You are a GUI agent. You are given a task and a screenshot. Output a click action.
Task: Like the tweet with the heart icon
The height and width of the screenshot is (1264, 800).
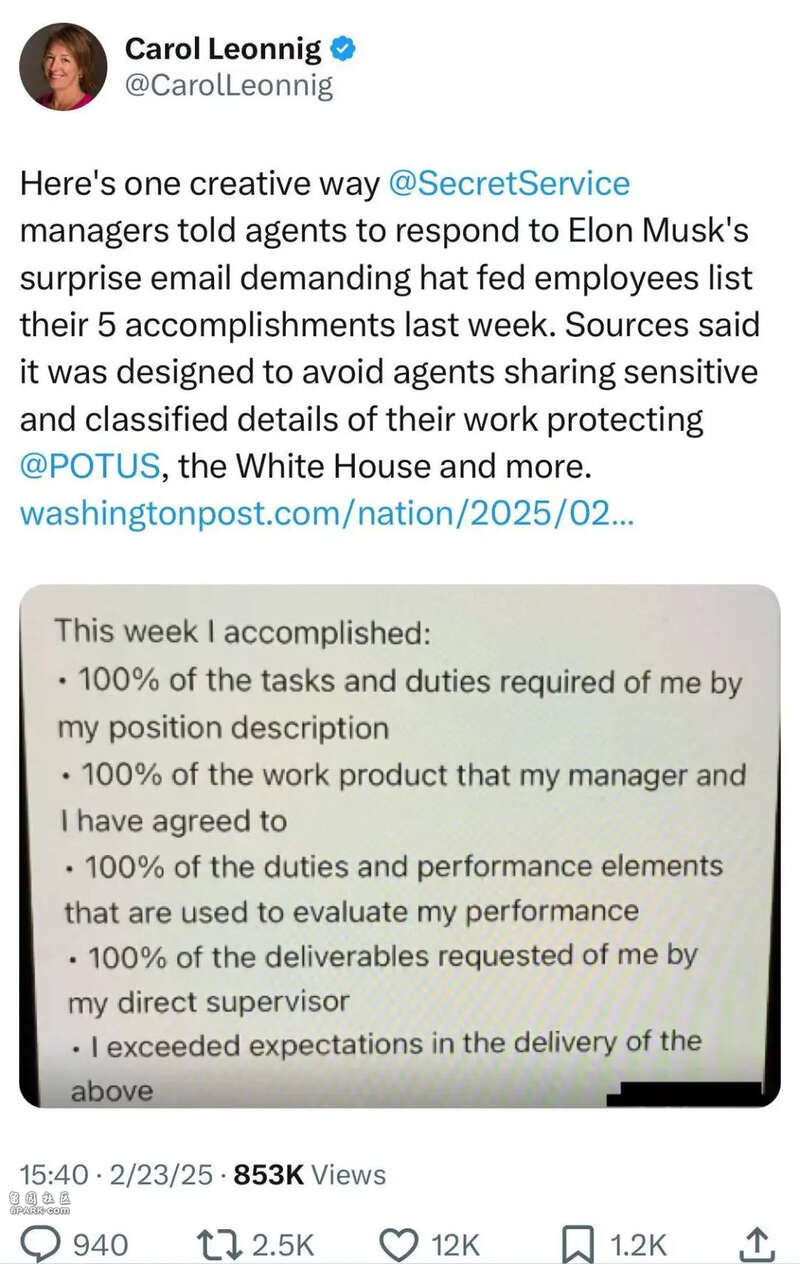[400, 1243]
